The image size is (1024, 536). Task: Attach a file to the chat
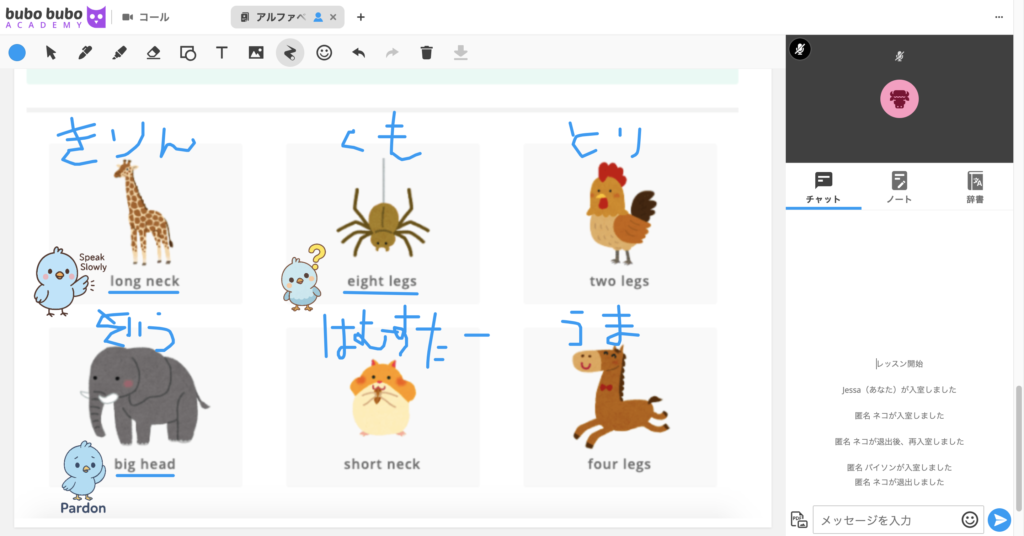click(x=799, y=520)
